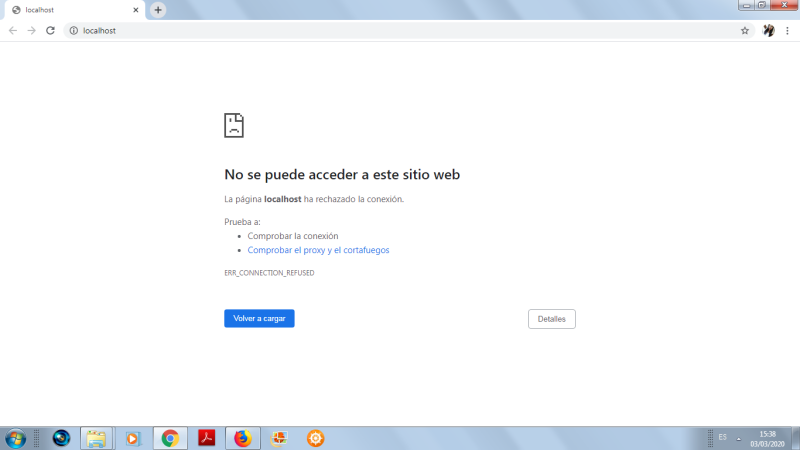View site info icon beside localhost

tap(73, 31)
